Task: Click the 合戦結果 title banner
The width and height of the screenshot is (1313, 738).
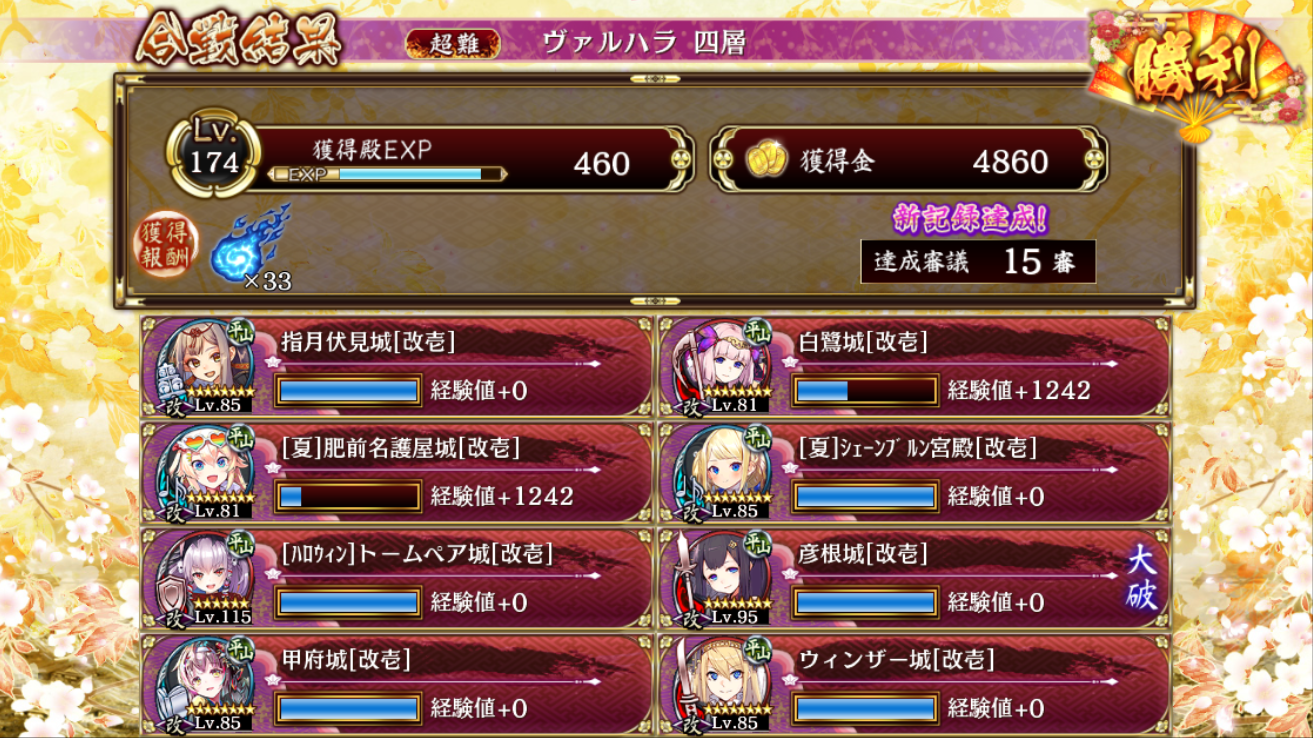Action: tap(238, 42)
